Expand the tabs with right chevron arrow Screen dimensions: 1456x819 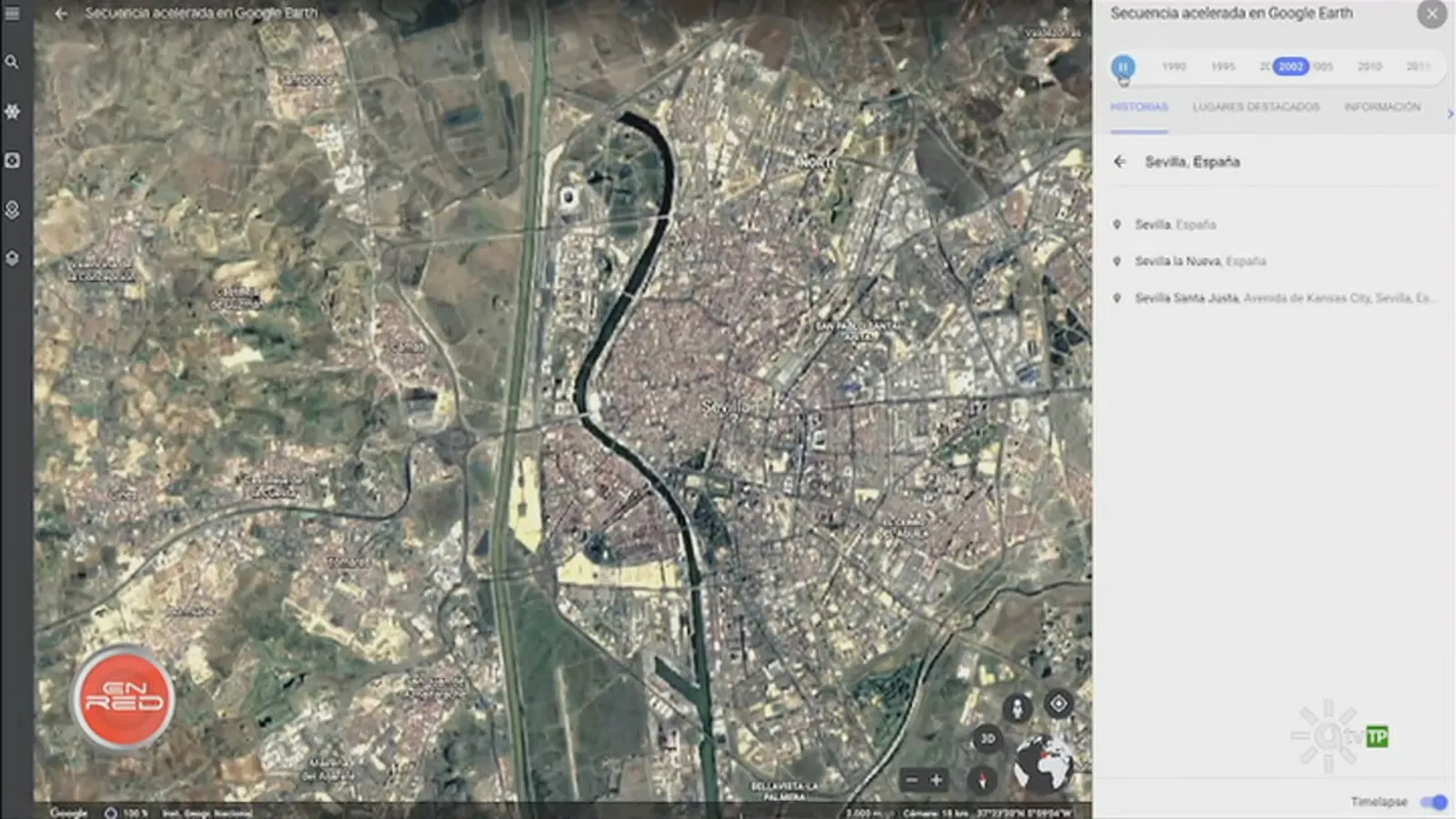click(1450, 114)
